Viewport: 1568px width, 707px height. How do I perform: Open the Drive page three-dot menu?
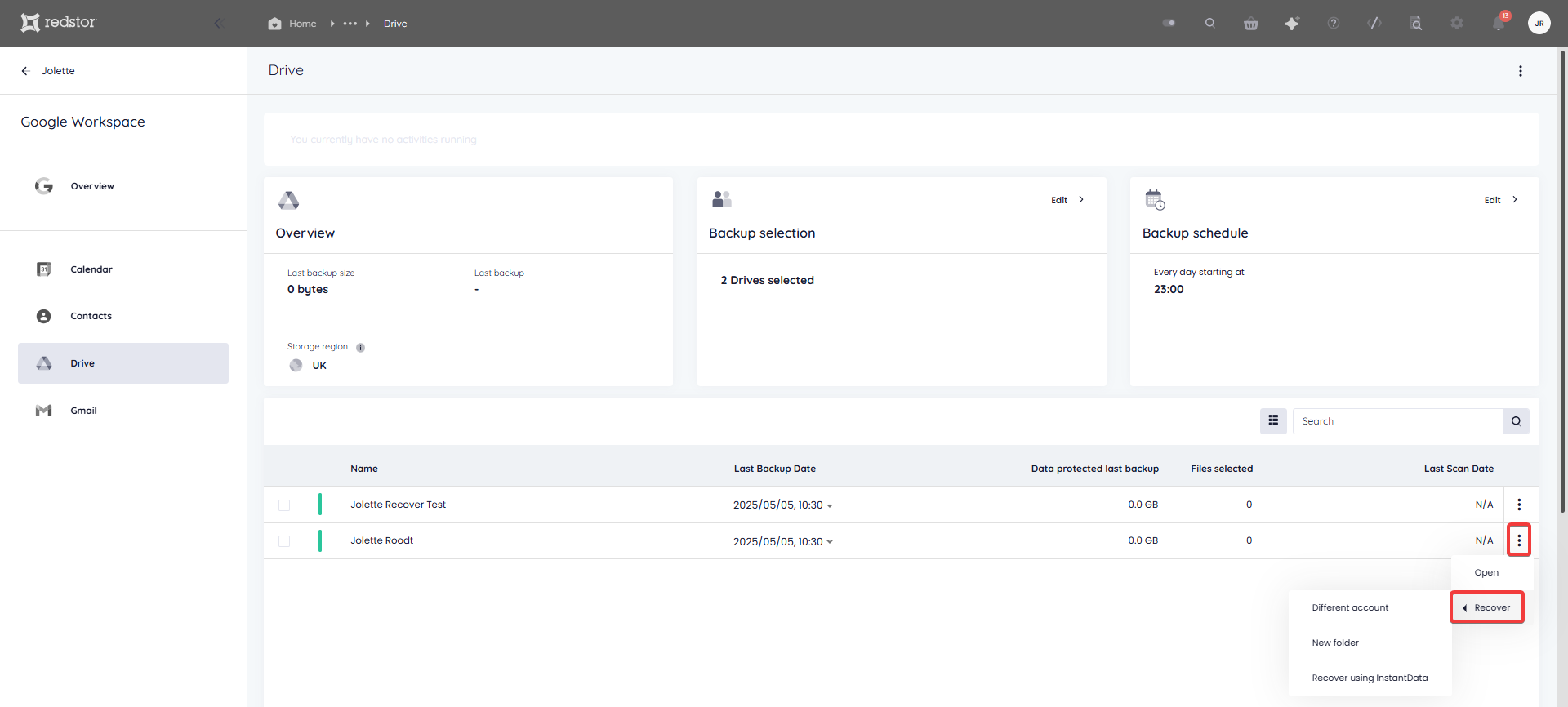click(x=1521, y=71)
